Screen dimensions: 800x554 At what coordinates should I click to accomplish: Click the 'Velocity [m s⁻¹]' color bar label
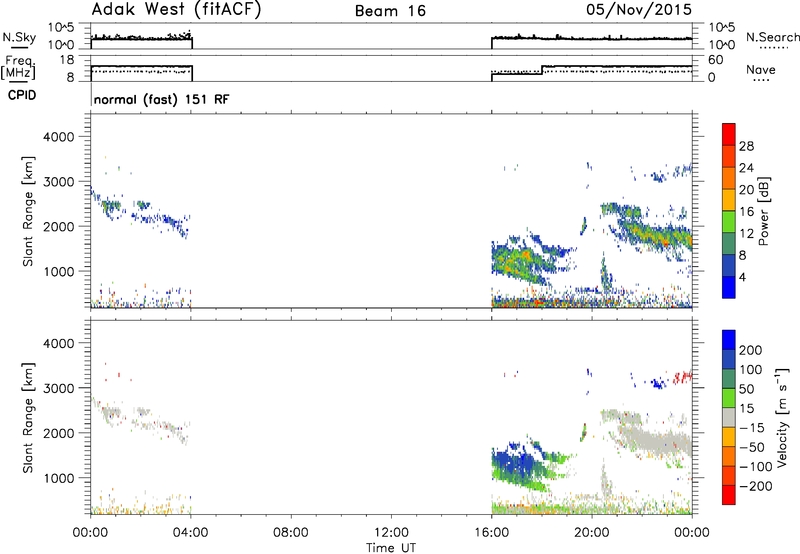tap(782, 417)
